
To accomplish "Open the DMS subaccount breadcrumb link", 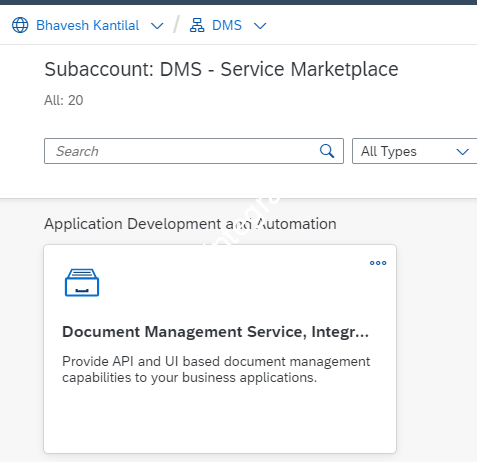I will pos(227,25).
